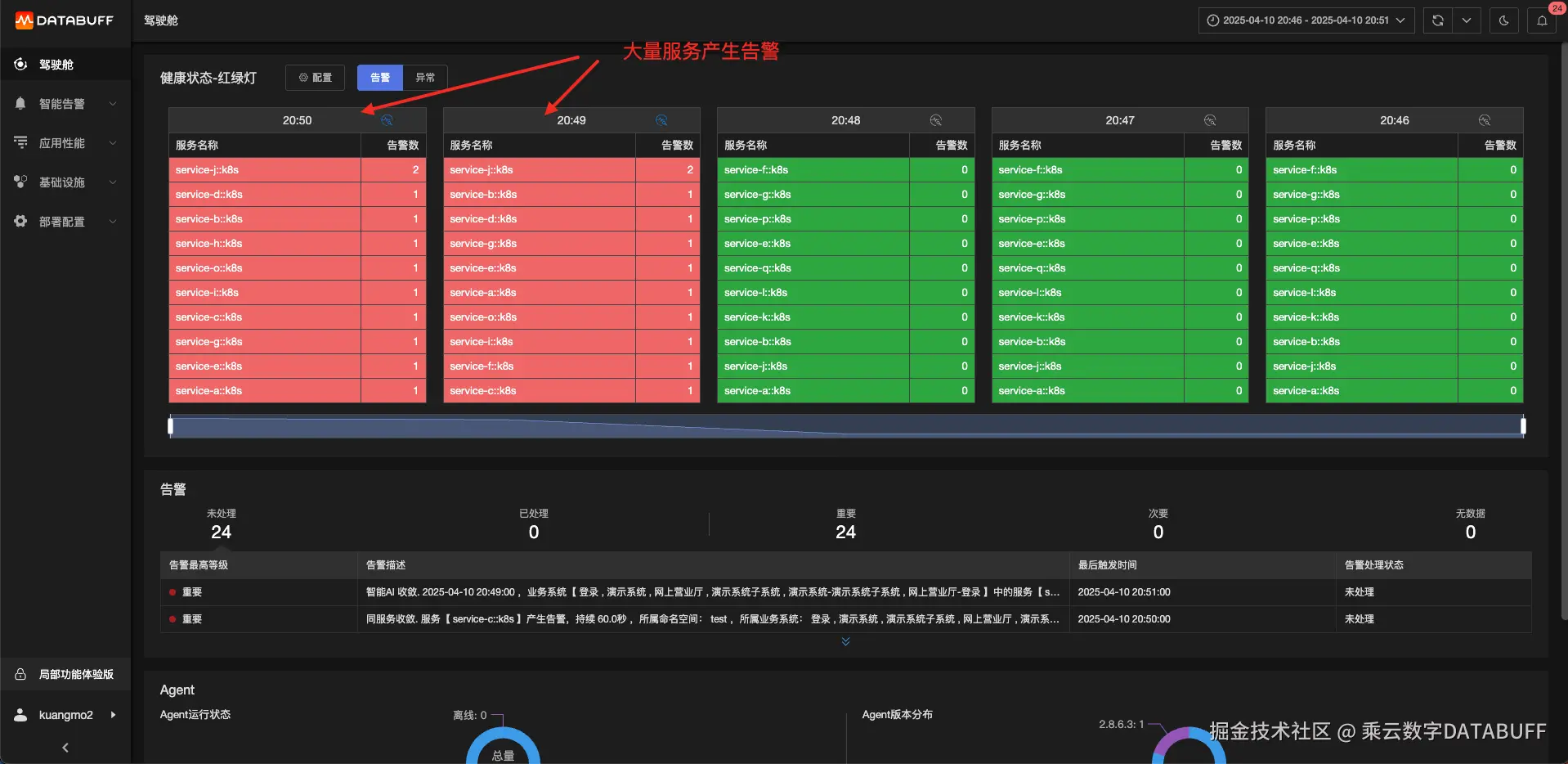This screenshot has width=1568, height=764.
Task: Open the 驾驶舱 cockpit sidebar icon
Action: coord(20,65)
